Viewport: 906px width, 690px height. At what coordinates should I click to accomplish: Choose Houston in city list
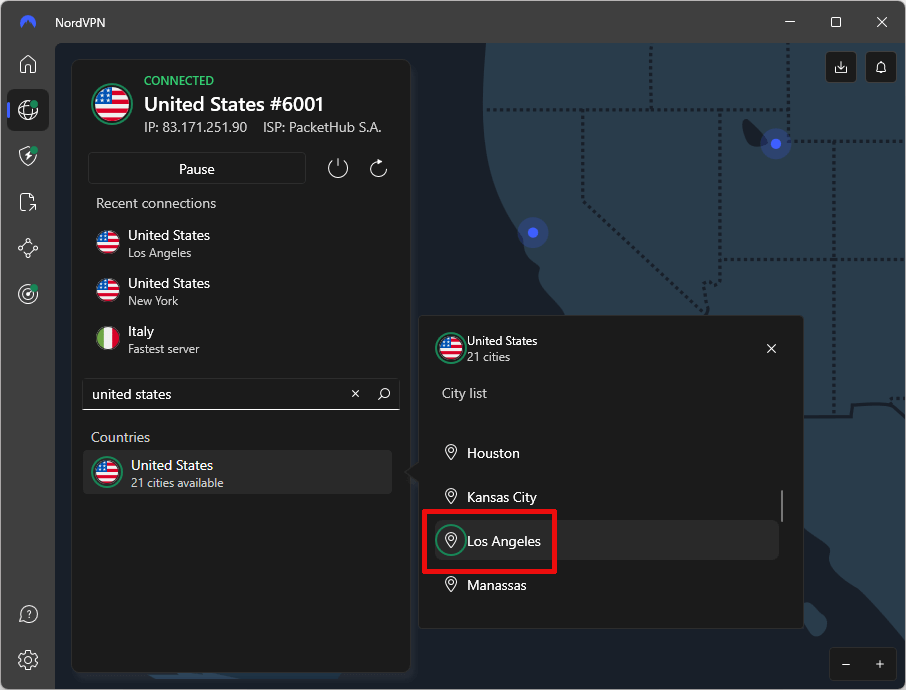tap(606, 452)
